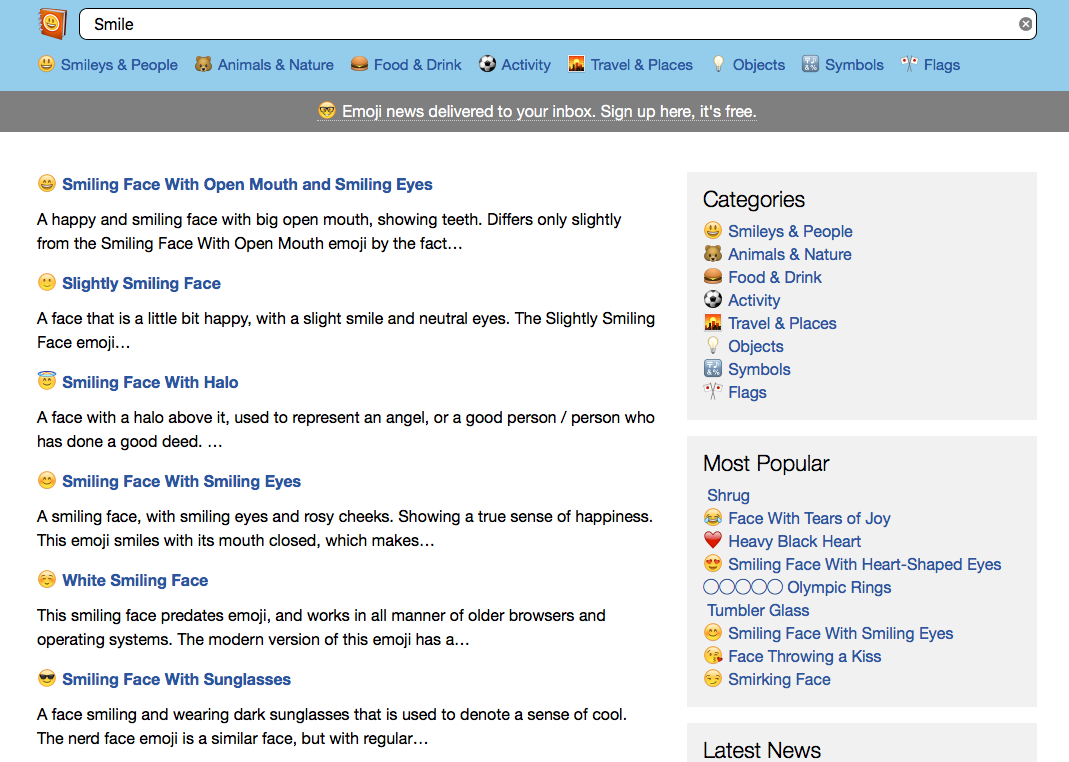Open Smirking Face in Most Popular
The image size is (1069, 762).
point(779,680)
